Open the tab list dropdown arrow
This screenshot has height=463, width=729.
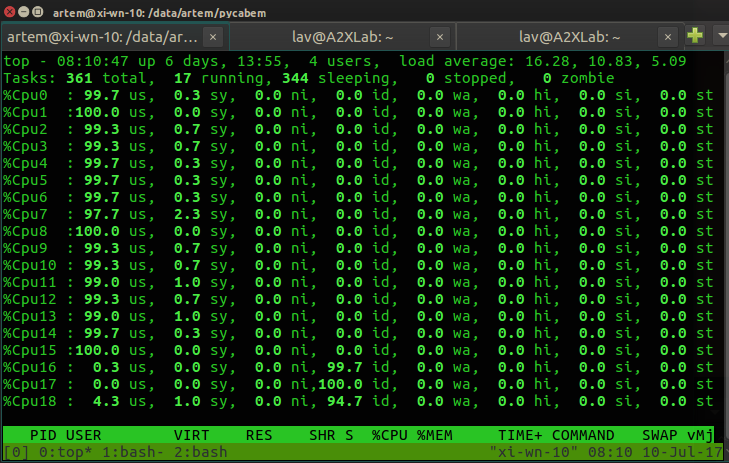tap(722, 35)
